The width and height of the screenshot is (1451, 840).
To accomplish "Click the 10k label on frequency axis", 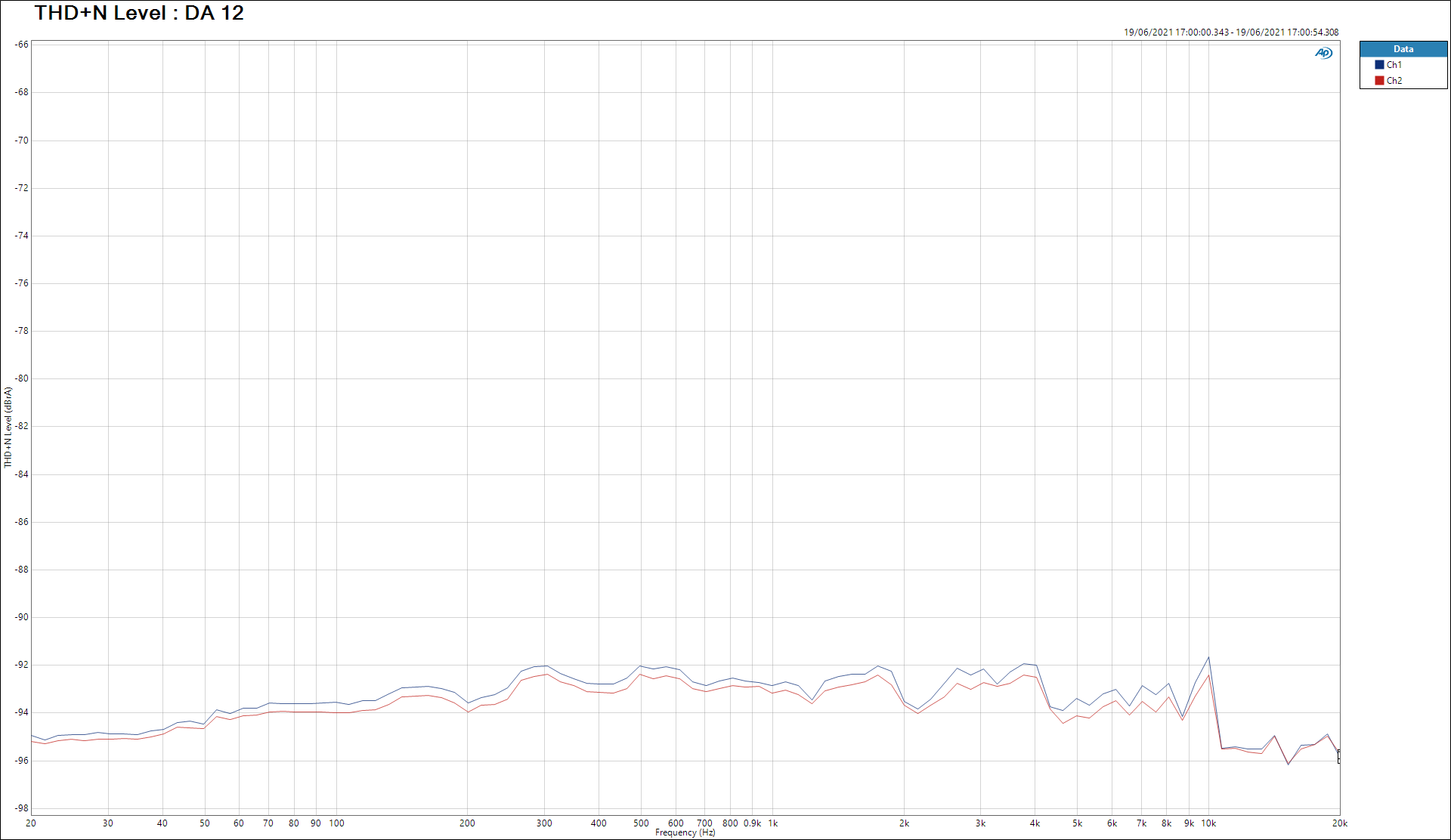I will point(1208,823).
